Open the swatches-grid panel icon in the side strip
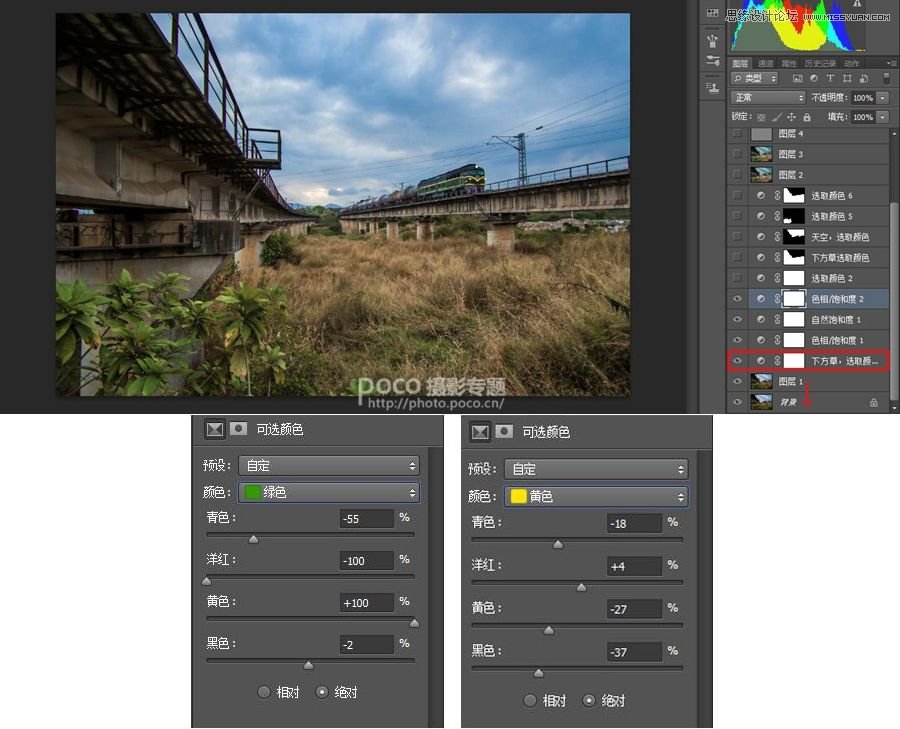The width and height of the screenshot is (900, 729). 712,13
